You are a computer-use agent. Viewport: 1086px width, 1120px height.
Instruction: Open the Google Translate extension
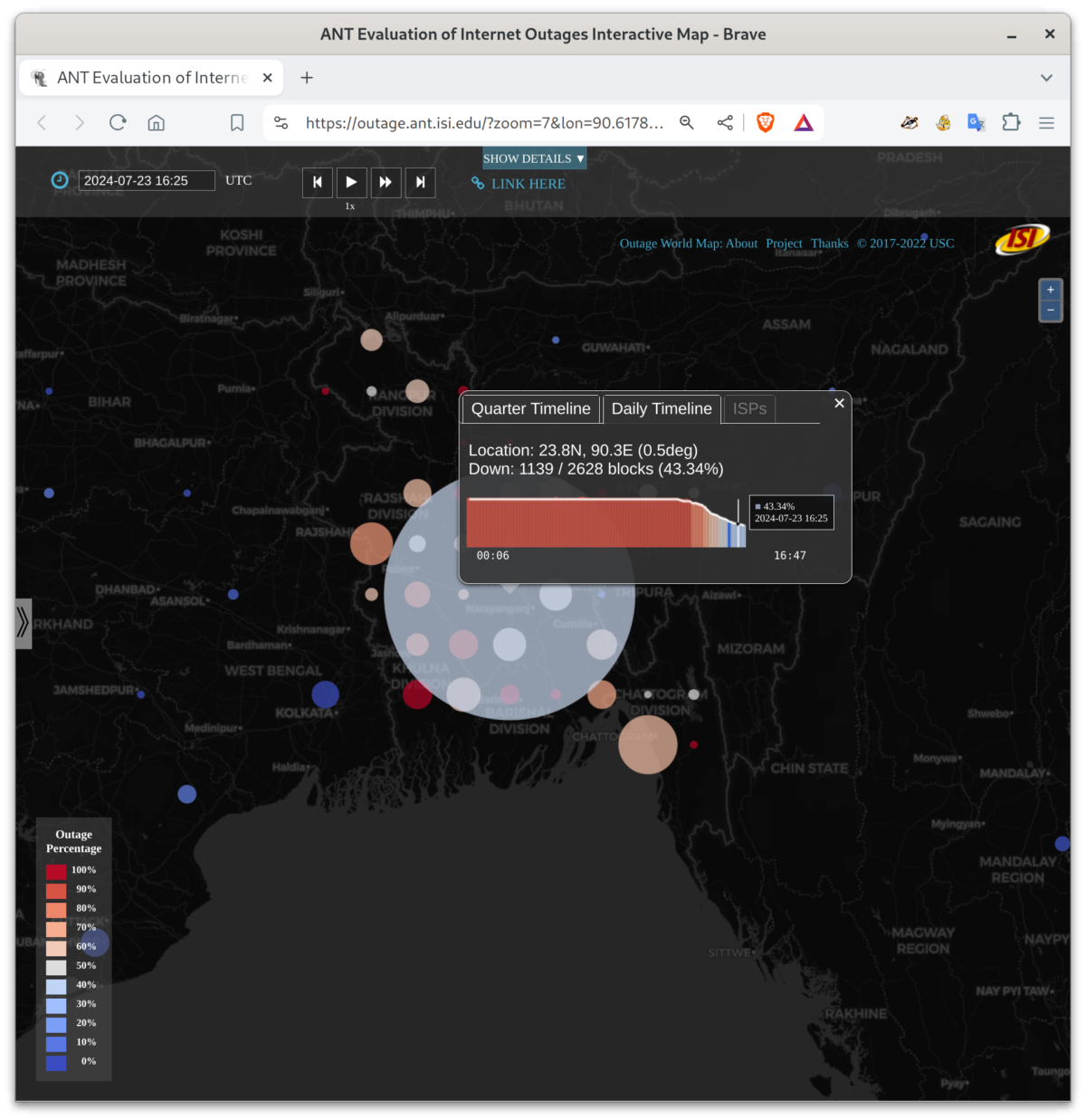(x=976, y=122)
